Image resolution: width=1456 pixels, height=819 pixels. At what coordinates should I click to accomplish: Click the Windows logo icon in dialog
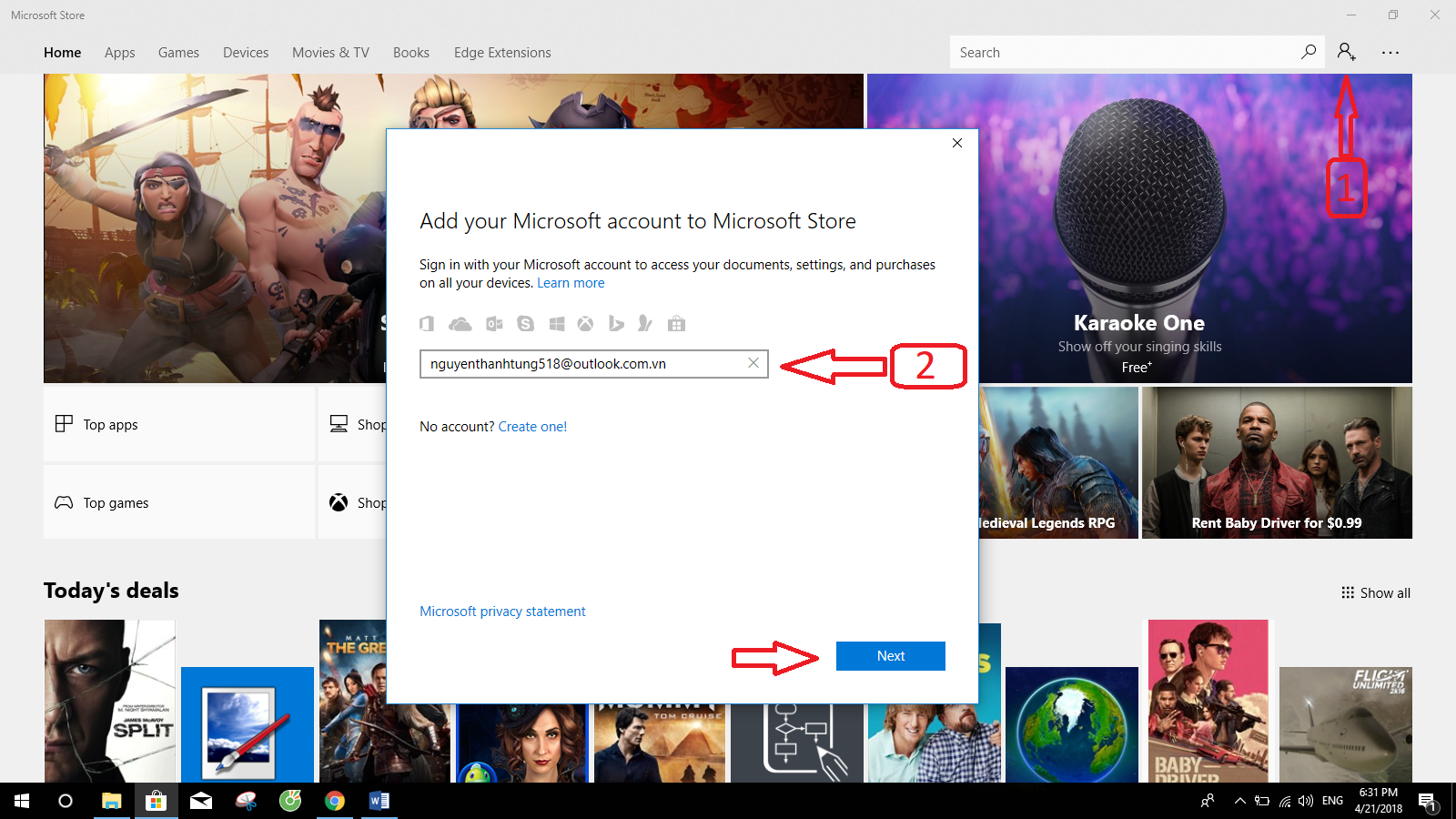[x=557, y=324]
